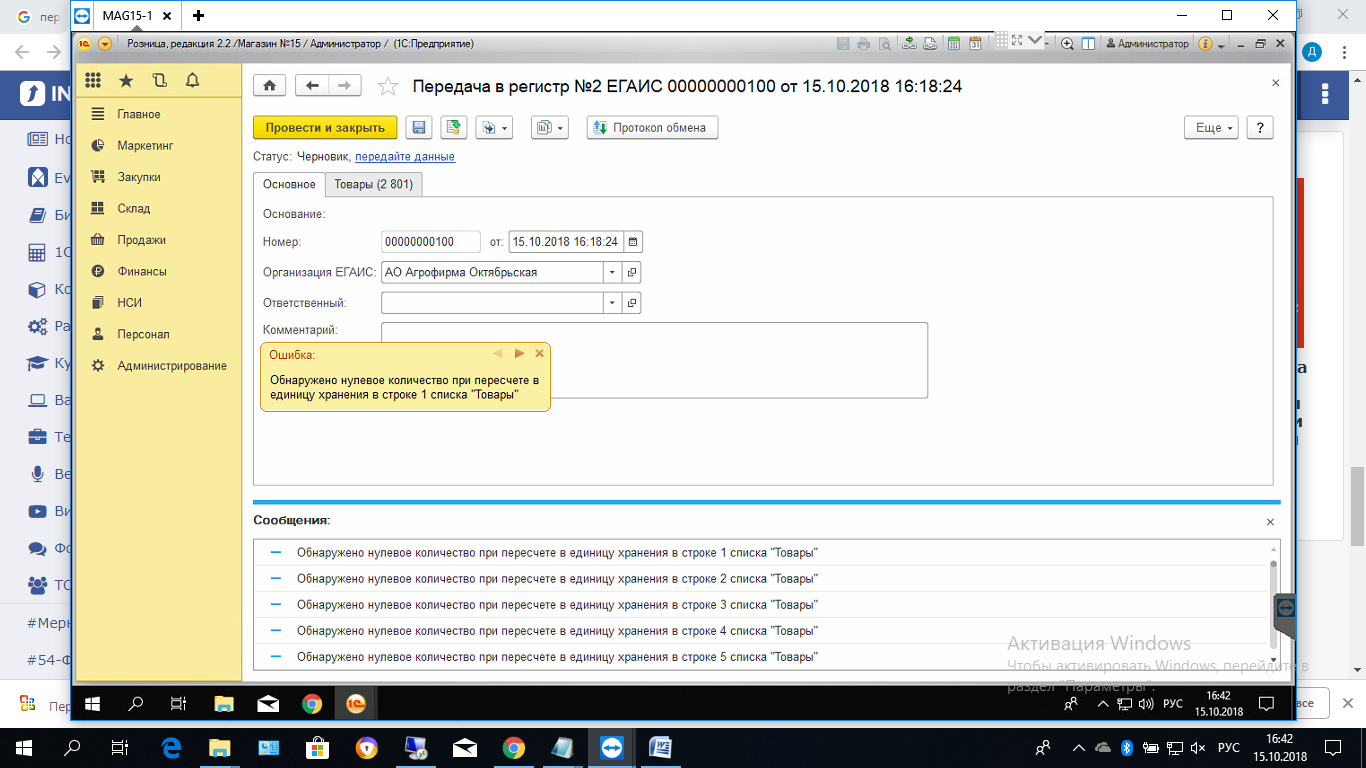Image resolution: width=1366 pixels, height=768 pixels.
Task: Open Продажи section in sidebar
Action: 141,240
